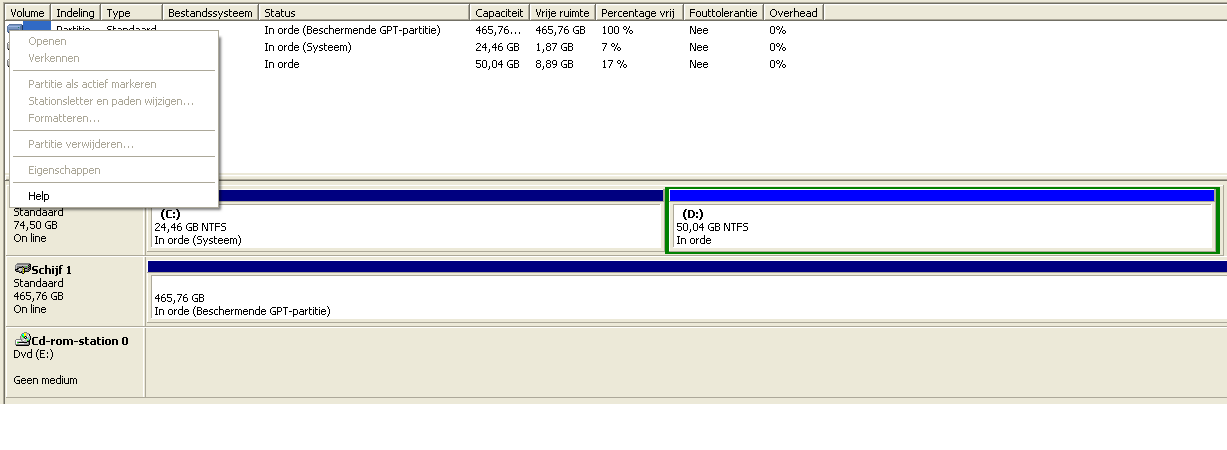Click free space value 1,87 GB
Image resolution: width=1227 pixels, height=450 pixels.
[x=554, y=47]
